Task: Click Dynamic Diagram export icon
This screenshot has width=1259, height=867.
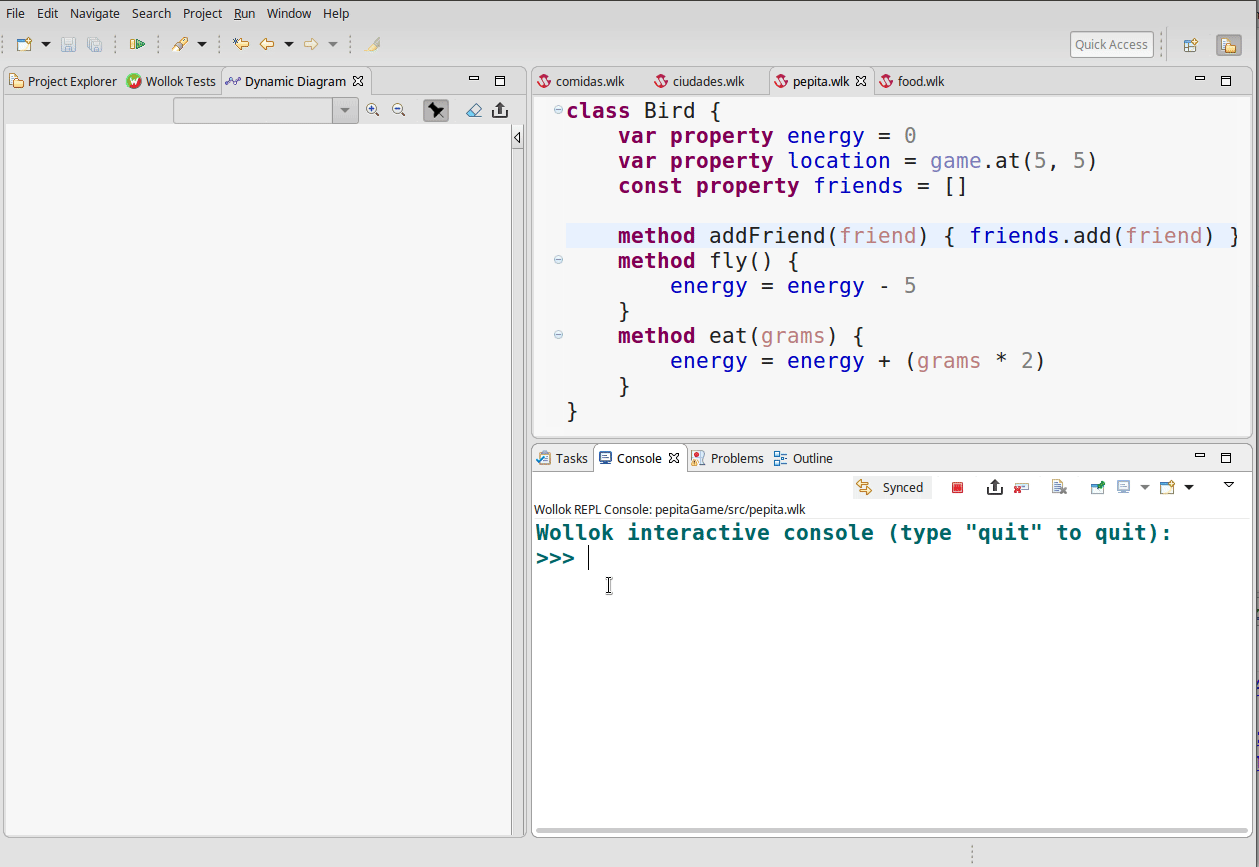Action: [x=500, y=110]
